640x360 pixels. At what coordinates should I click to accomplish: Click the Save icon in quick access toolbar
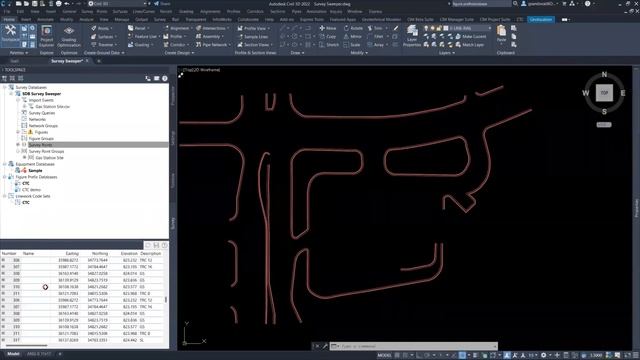(x=35, y=4)
